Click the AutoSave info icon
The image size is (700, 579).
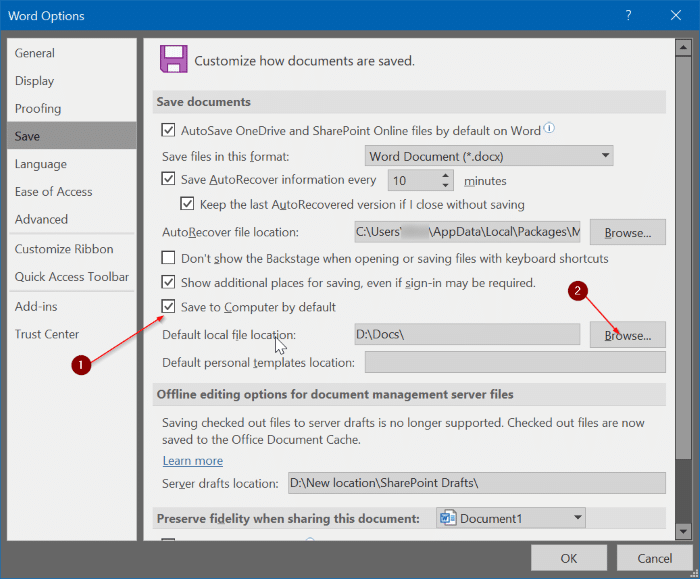(550, 128)
